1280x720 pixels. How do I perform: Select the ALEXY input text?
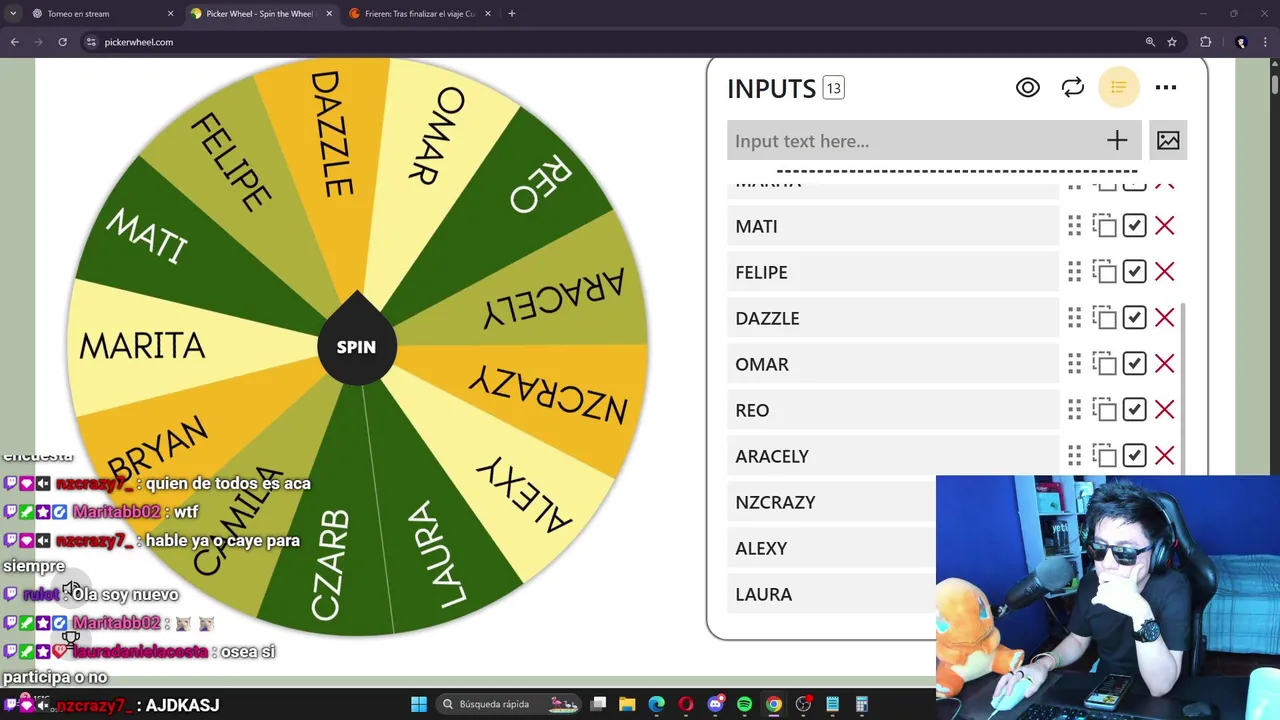point(761,549)
